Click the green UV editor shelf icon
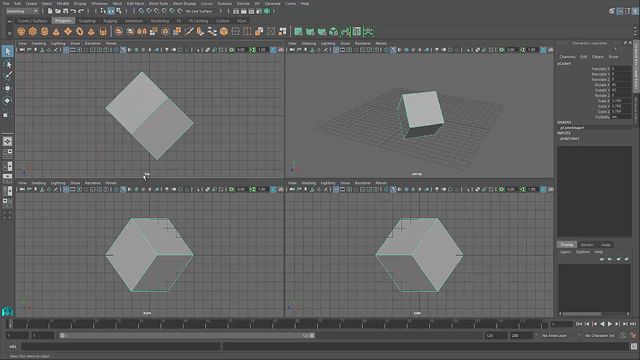The image size is (640, 360). coord(357,31)
